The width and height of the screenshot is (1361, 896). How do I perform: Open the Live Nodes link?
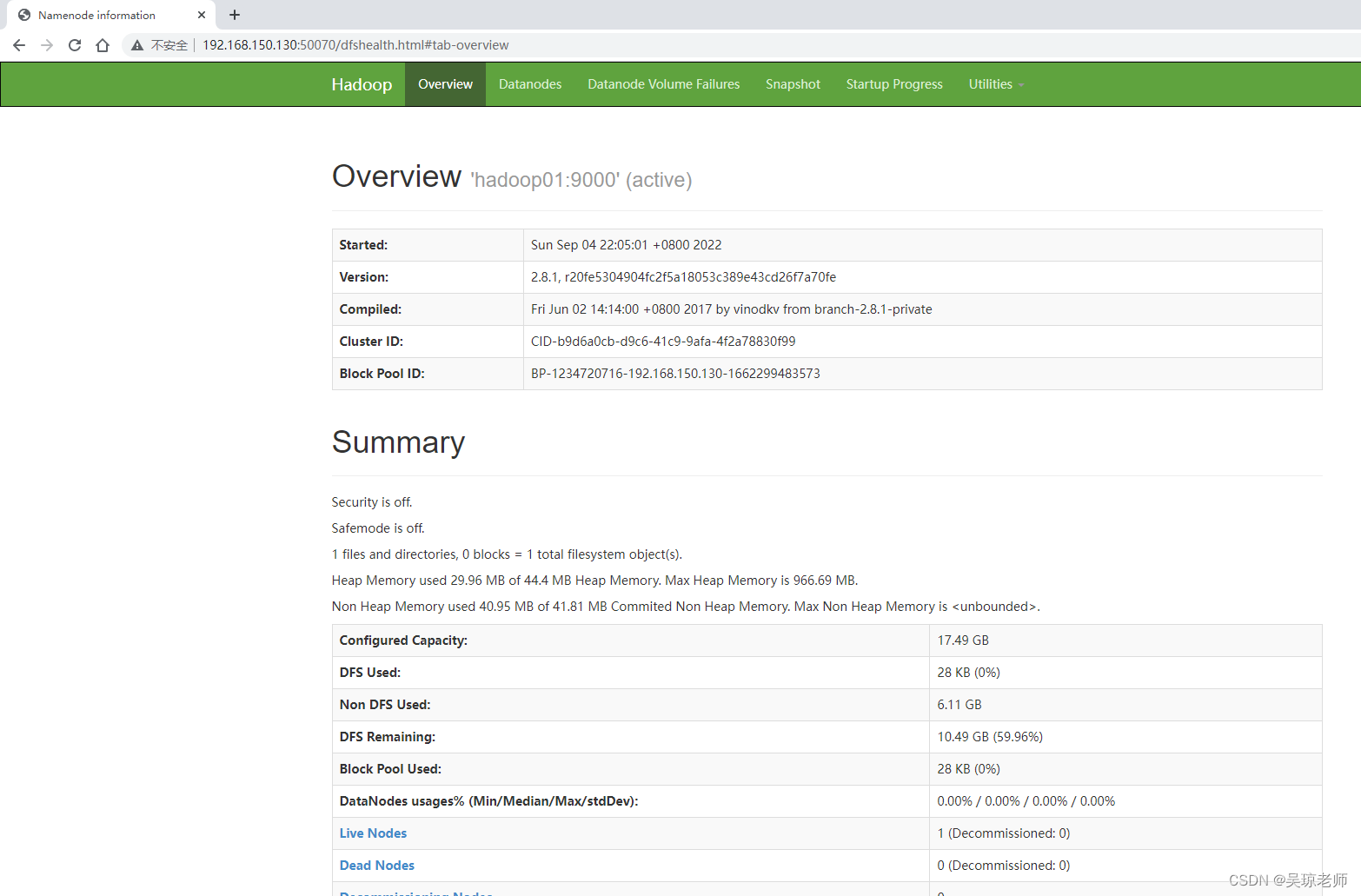click(x=373, y=833)
